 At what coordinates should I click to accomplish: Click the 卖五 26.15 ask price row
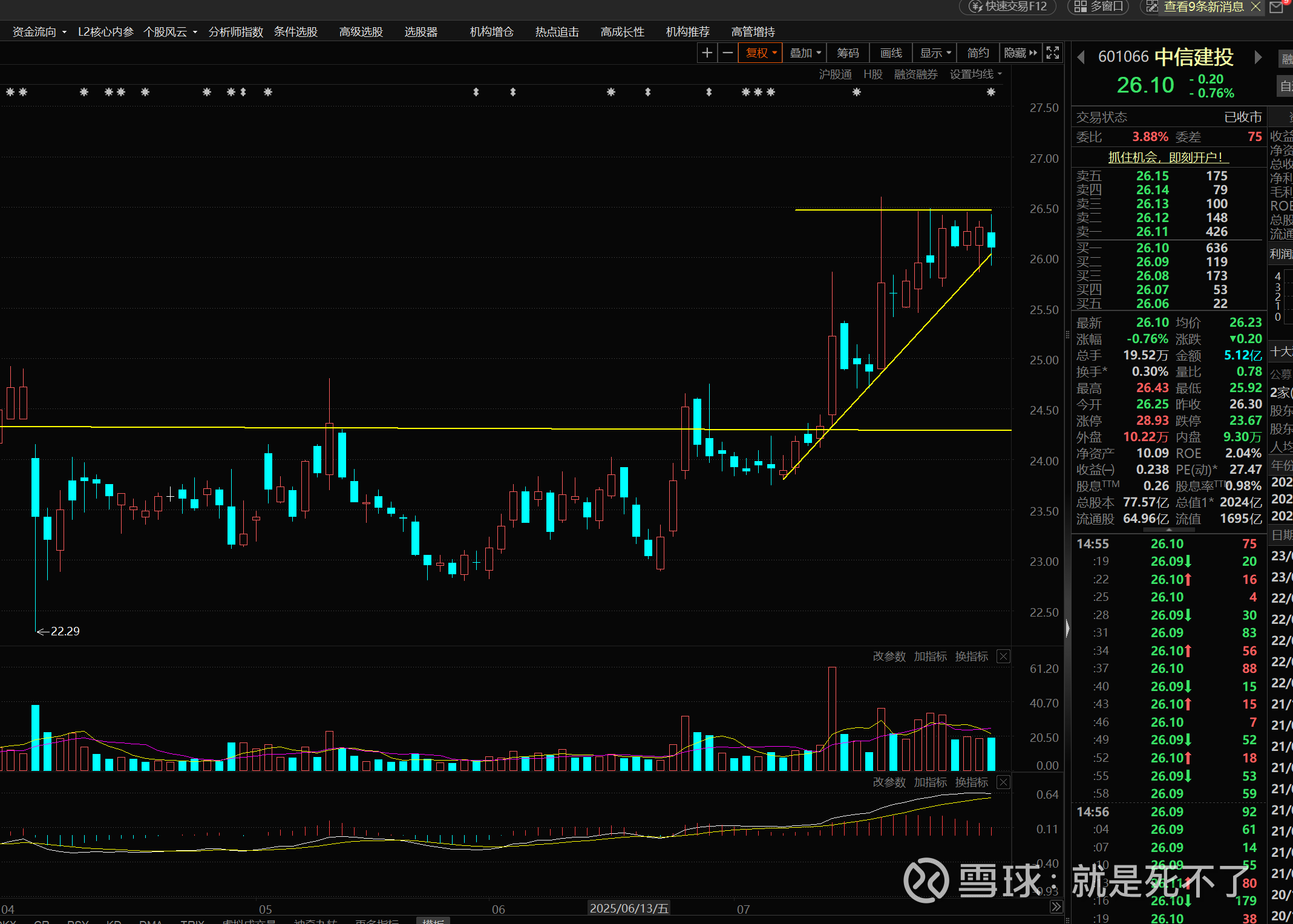pos(1168,176)
